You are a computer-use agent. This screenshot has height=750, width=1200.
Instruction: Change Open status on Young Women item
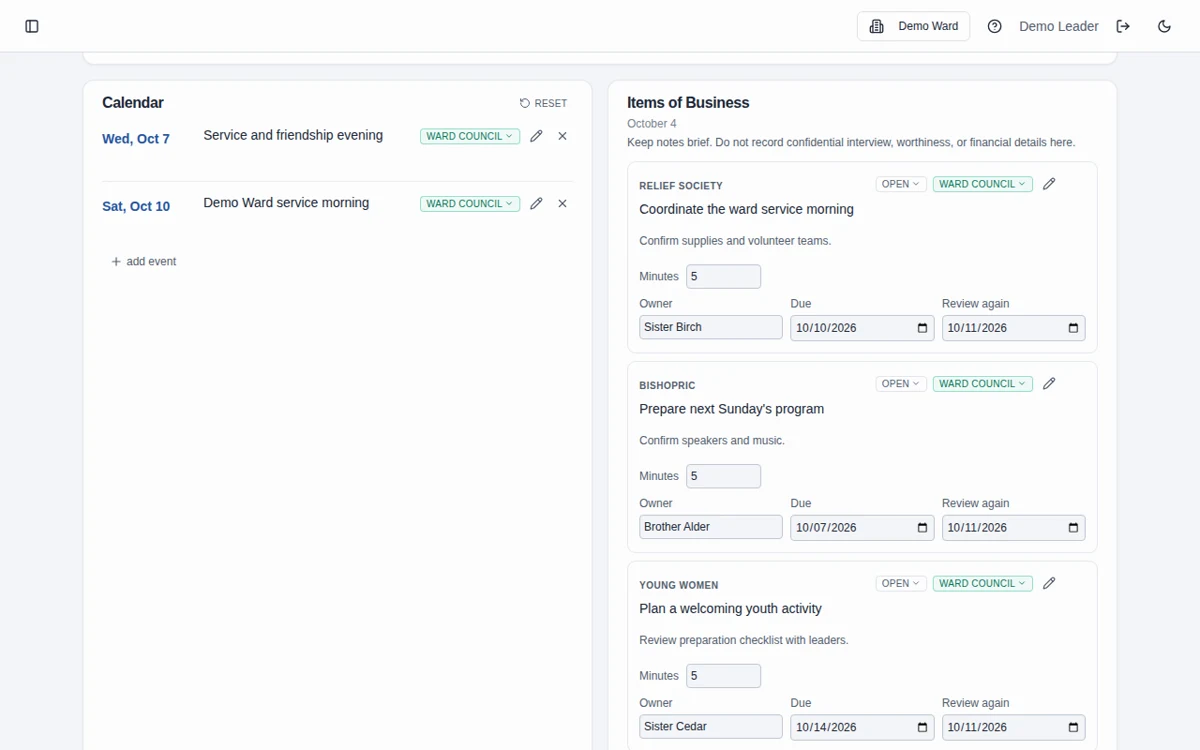[901, 583]
